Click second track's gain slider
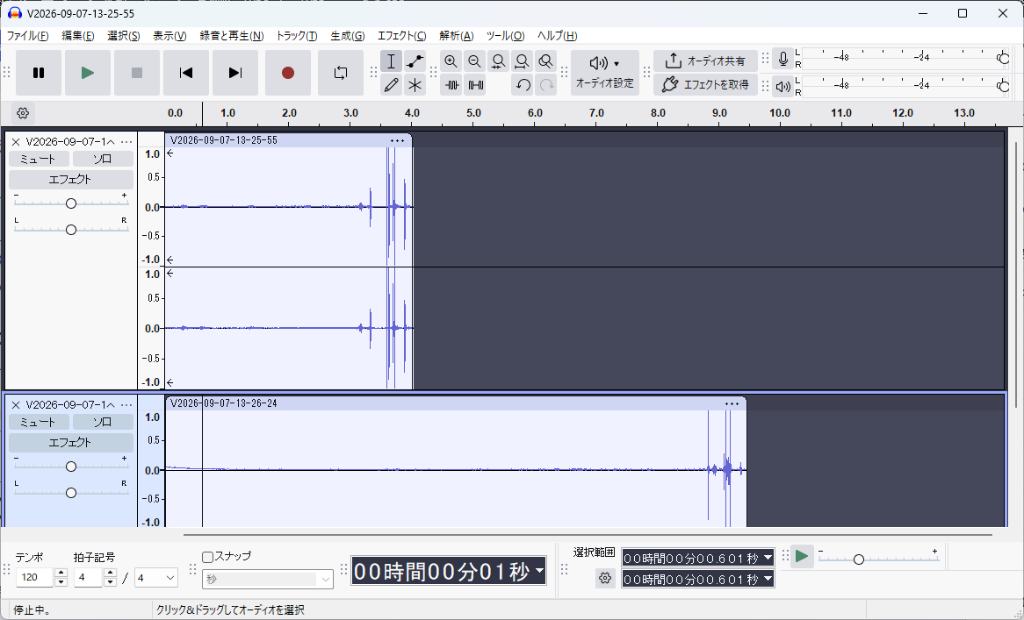The image size is (1024, 620). pos(71,466)
